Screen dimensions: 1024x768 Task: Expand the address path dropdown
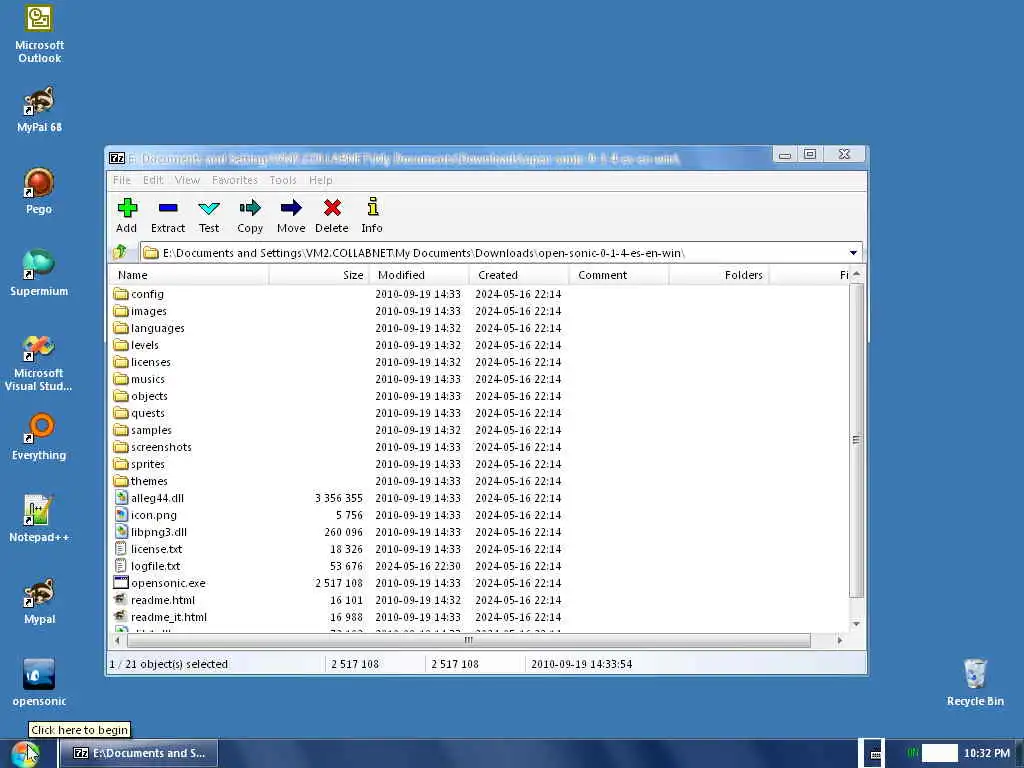pyautogui.click(x=853, y=253)
